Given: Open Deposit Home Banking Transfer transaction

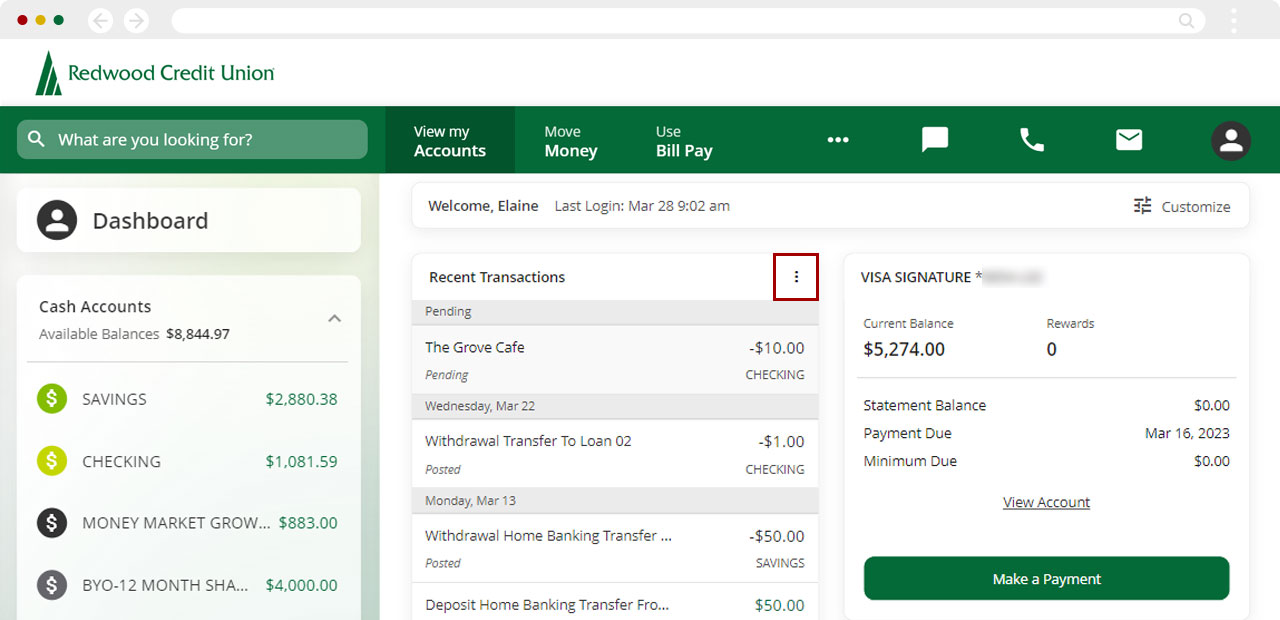Looking at the screenshot, I should coord(615,602).
